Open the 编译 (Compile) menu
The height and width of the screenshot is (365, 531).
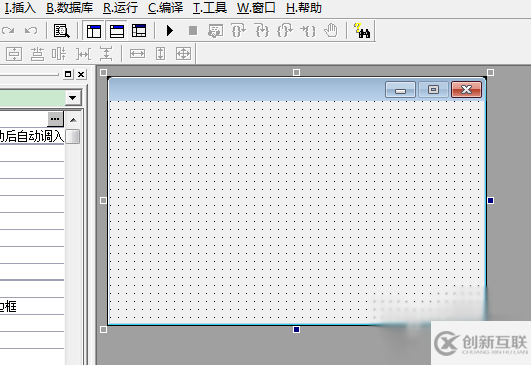click(166, 8)
